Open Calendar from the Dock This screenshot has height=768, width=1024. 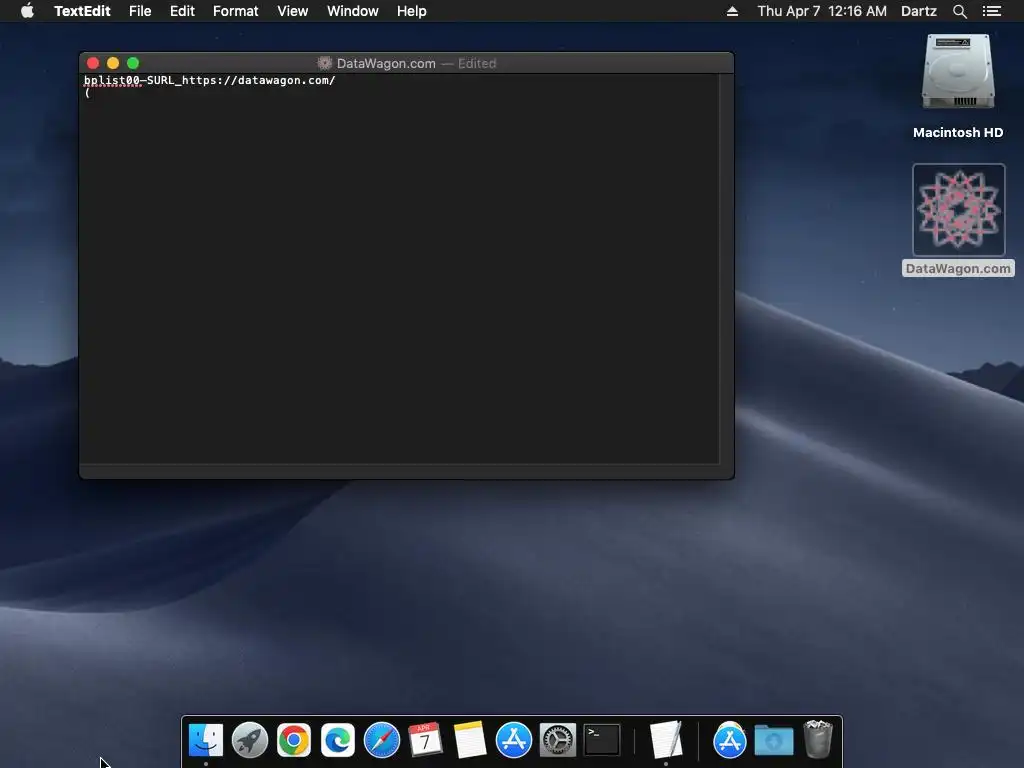pyautogui.click(x=425, y=740)
